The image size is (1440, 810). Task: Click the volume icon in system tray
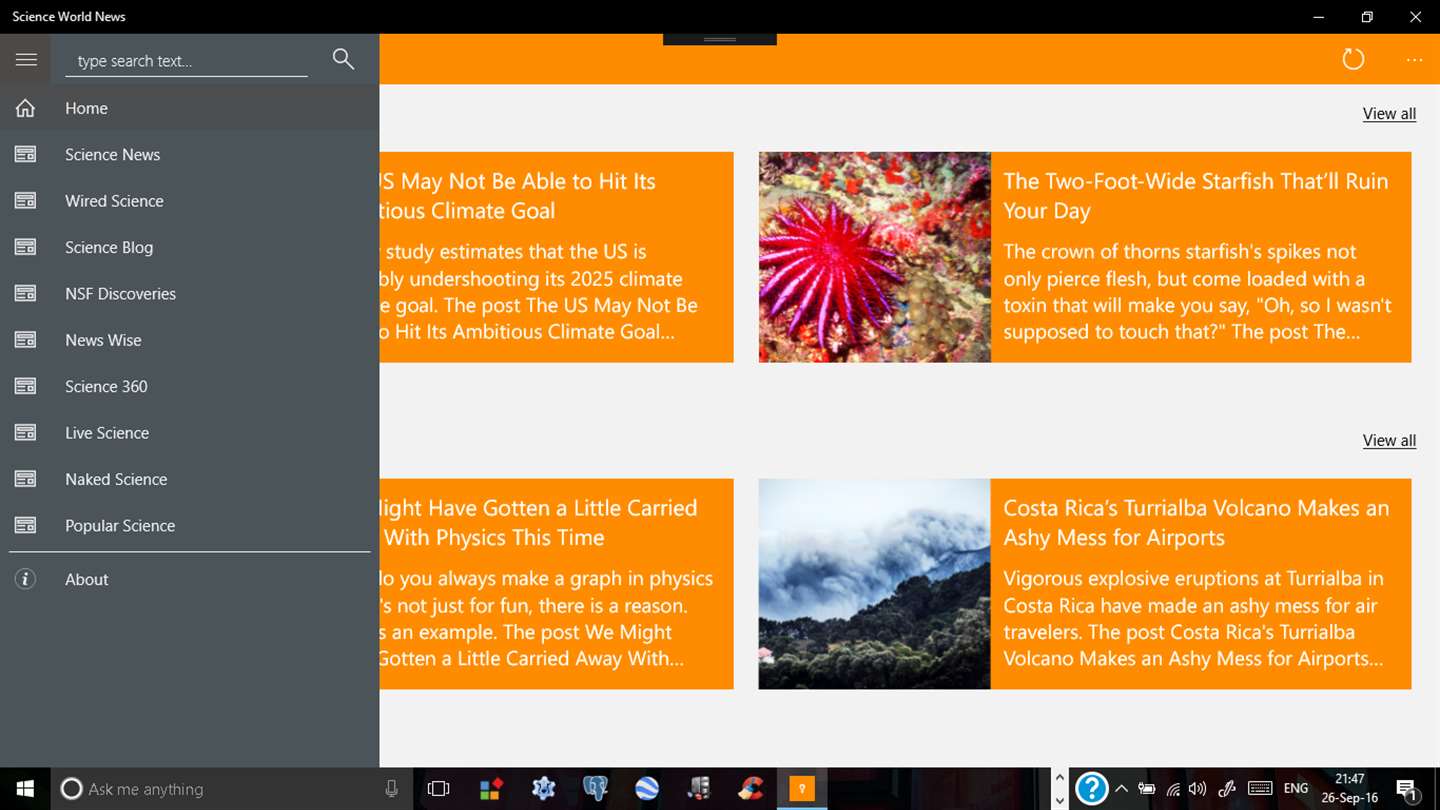pyautogui.click(x=1198, y=789)
